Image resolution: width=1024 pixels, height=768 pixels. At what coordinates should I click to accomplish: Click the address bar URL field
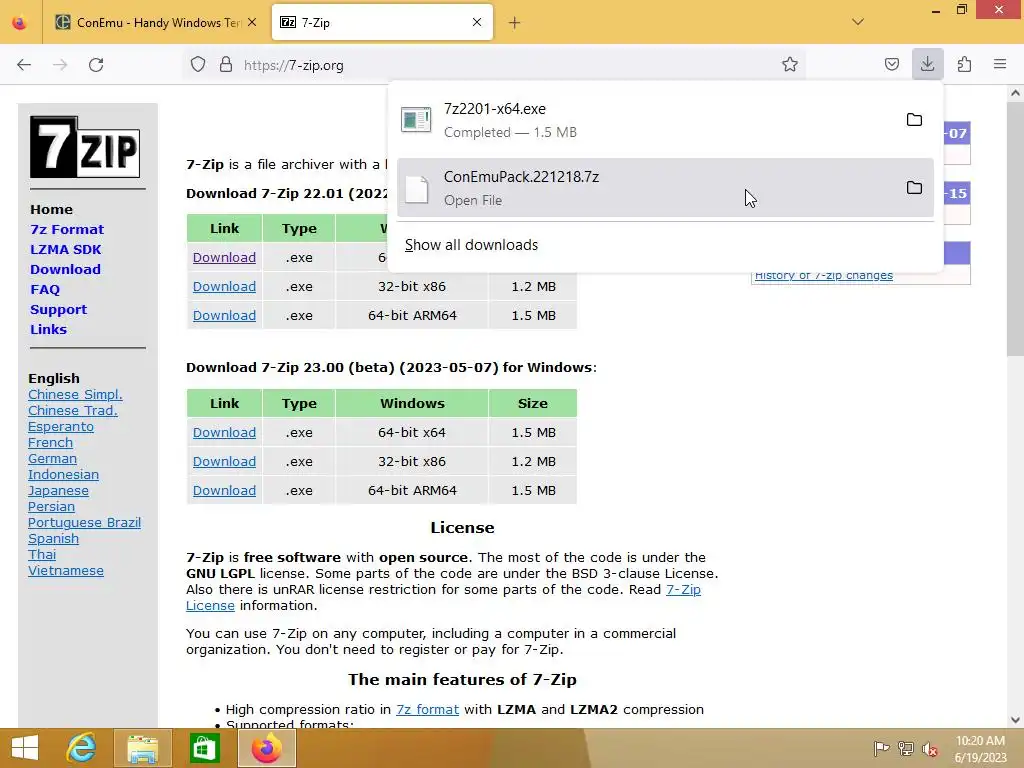[x=496, y=65]
